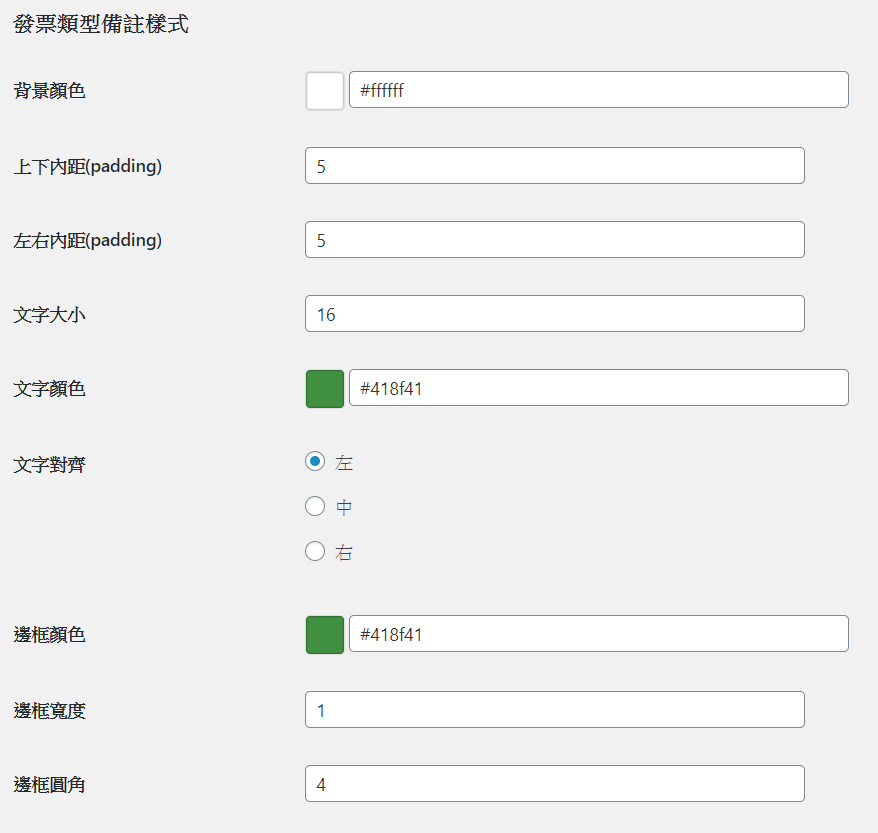Click the 發票類型備註樣式 section heading

(101, 24)
